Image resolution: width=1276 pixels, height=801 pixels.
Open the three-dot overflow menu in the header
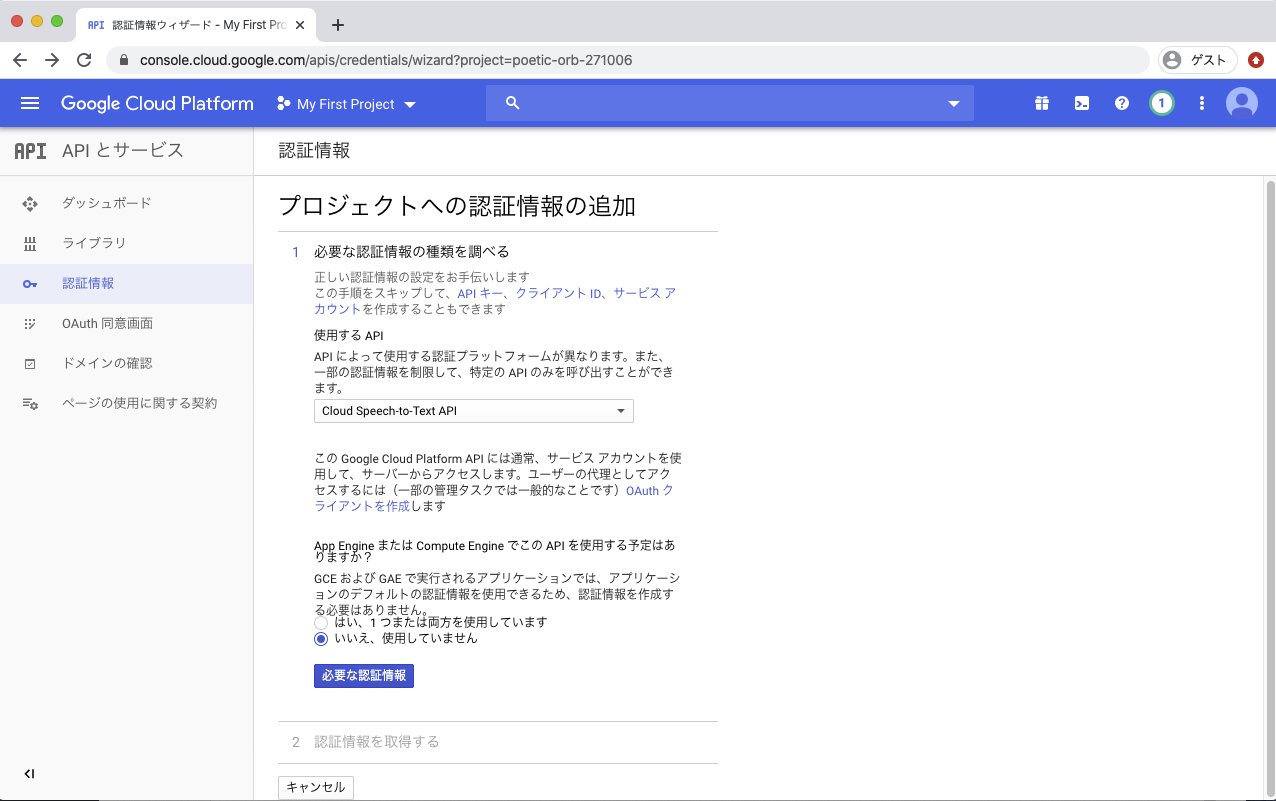coord(1201,102)
